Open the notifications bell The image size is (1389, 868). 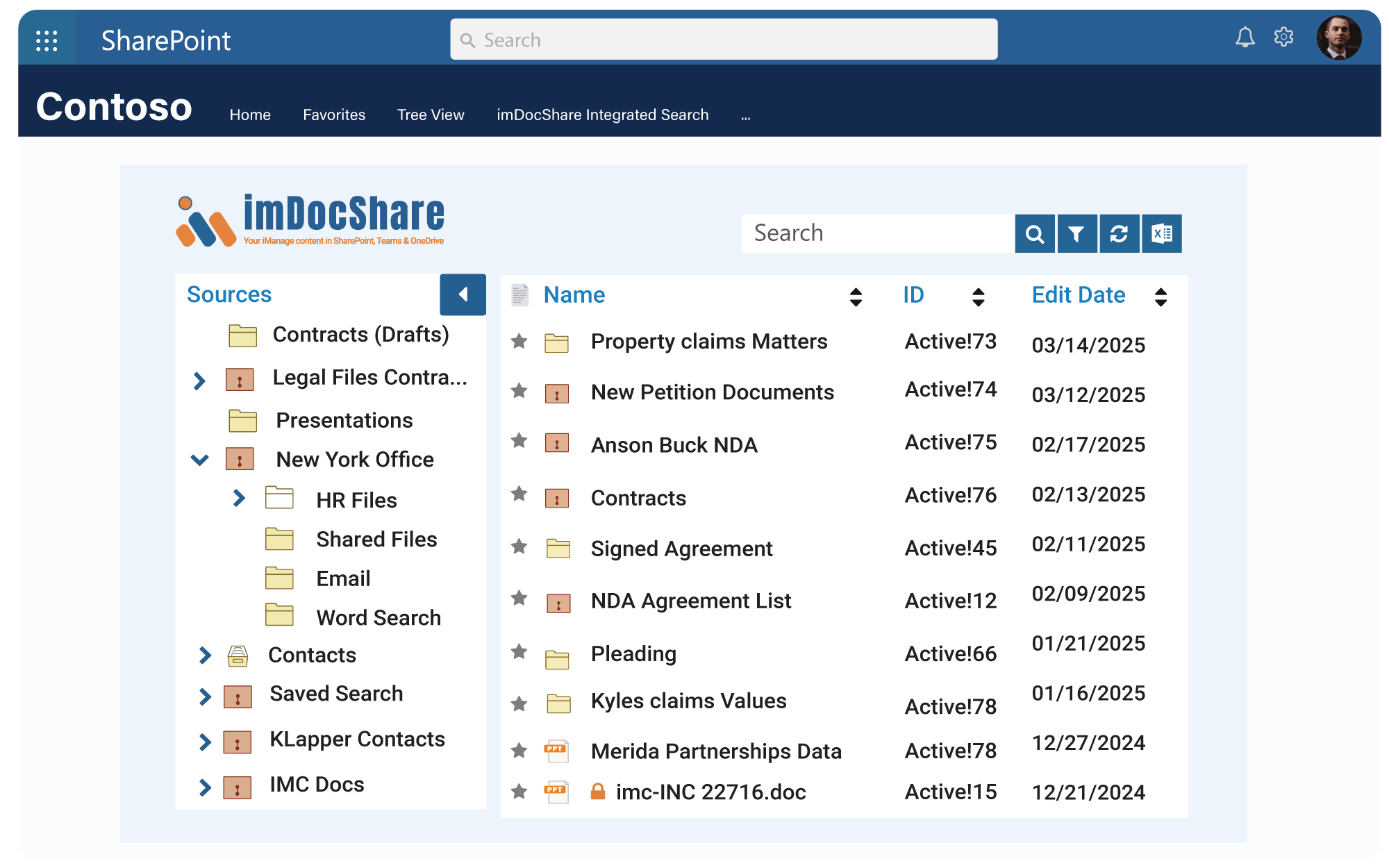pos(1245,37)
